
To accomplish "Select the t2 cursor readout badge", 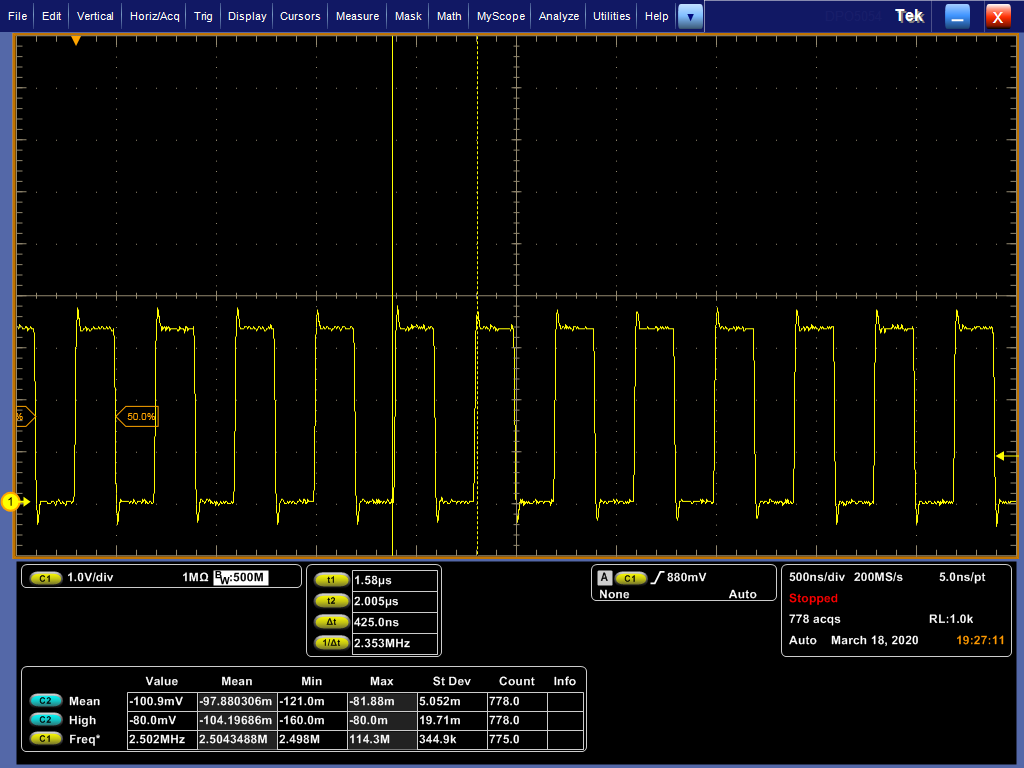I will tap(330, 601).
